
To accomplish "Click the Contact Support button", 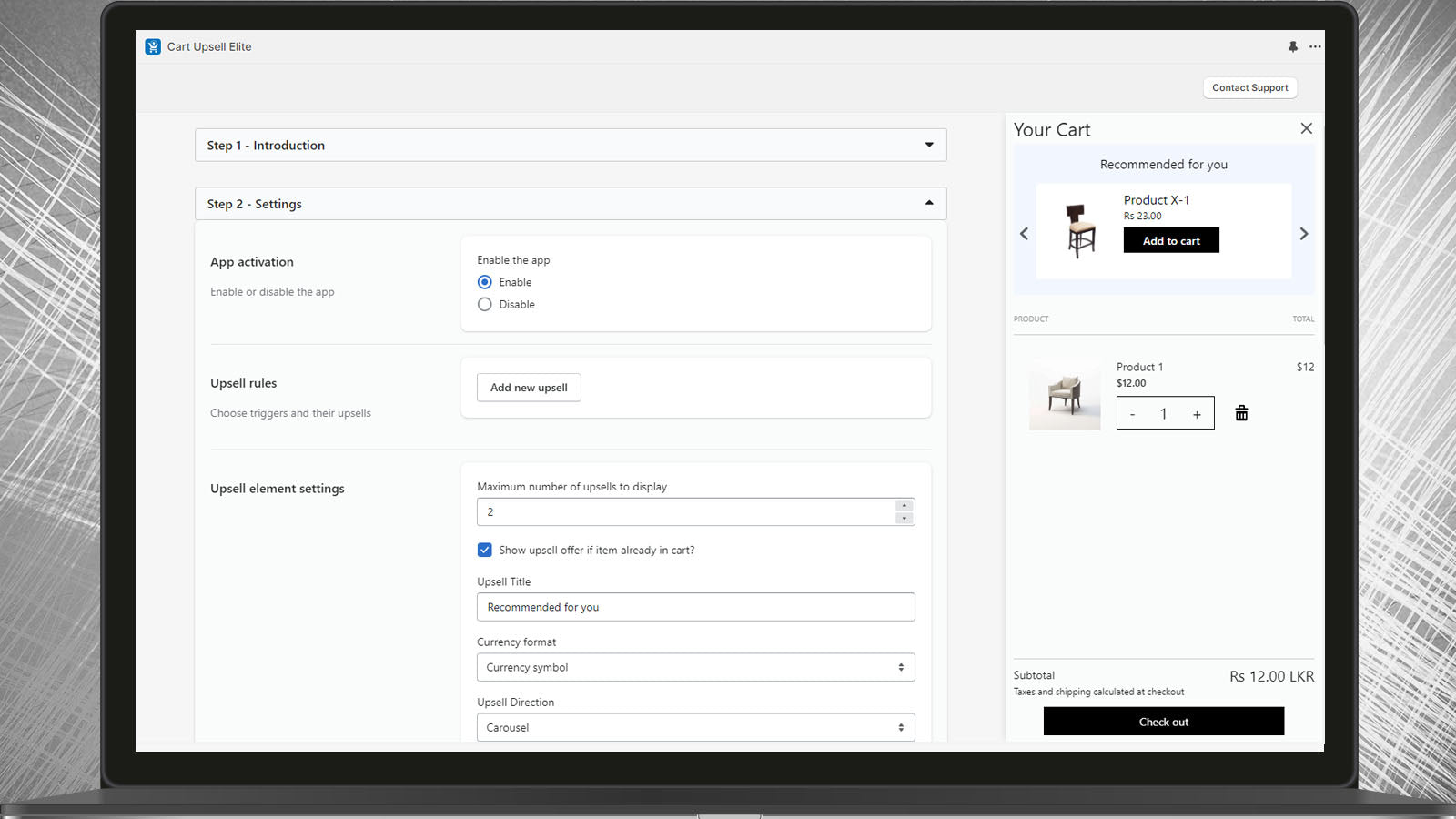I will point(1249,87).
